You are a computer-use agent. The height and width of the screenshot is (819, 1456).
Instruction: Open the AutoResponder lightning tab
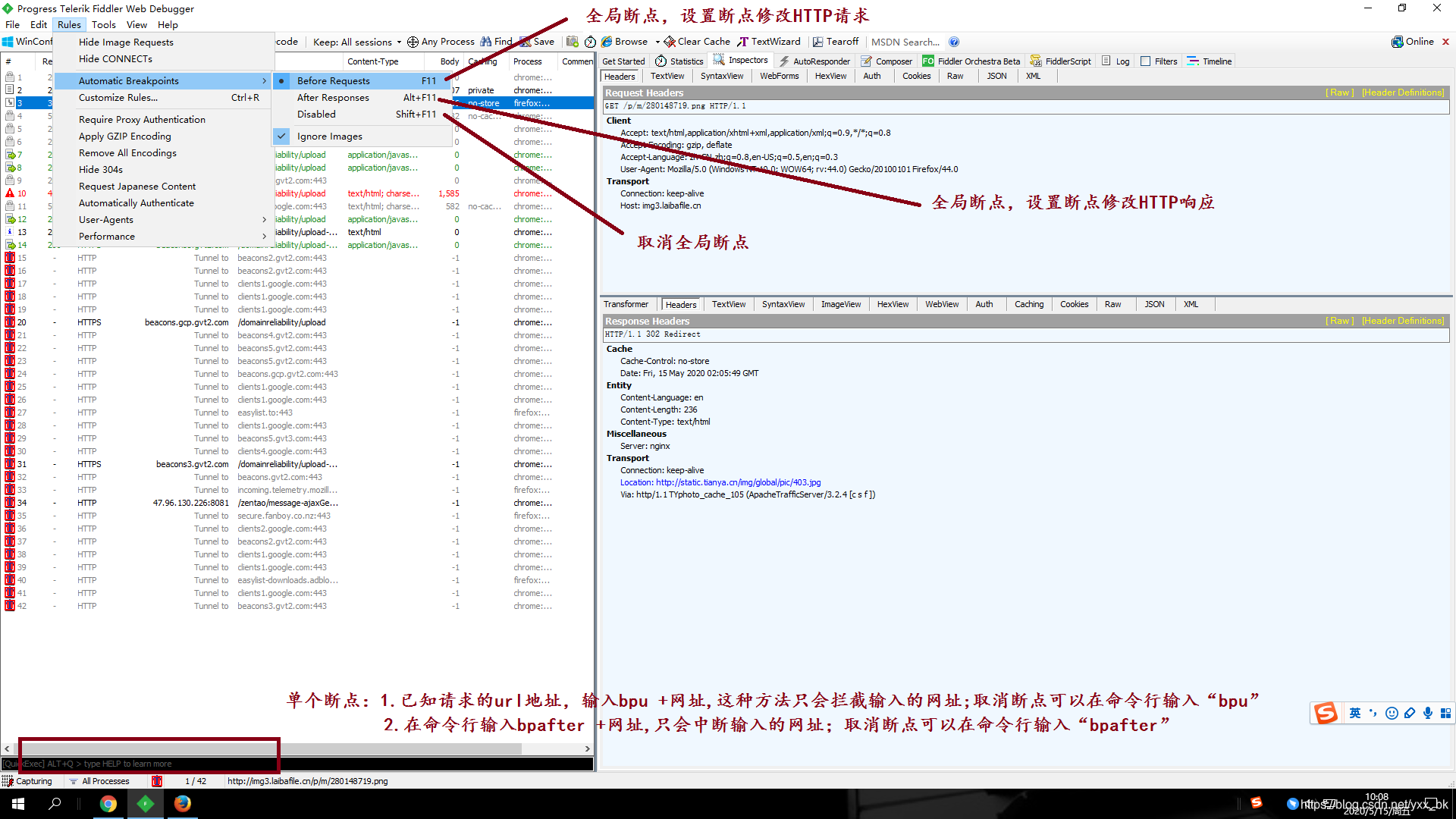[x=814, y=61]
